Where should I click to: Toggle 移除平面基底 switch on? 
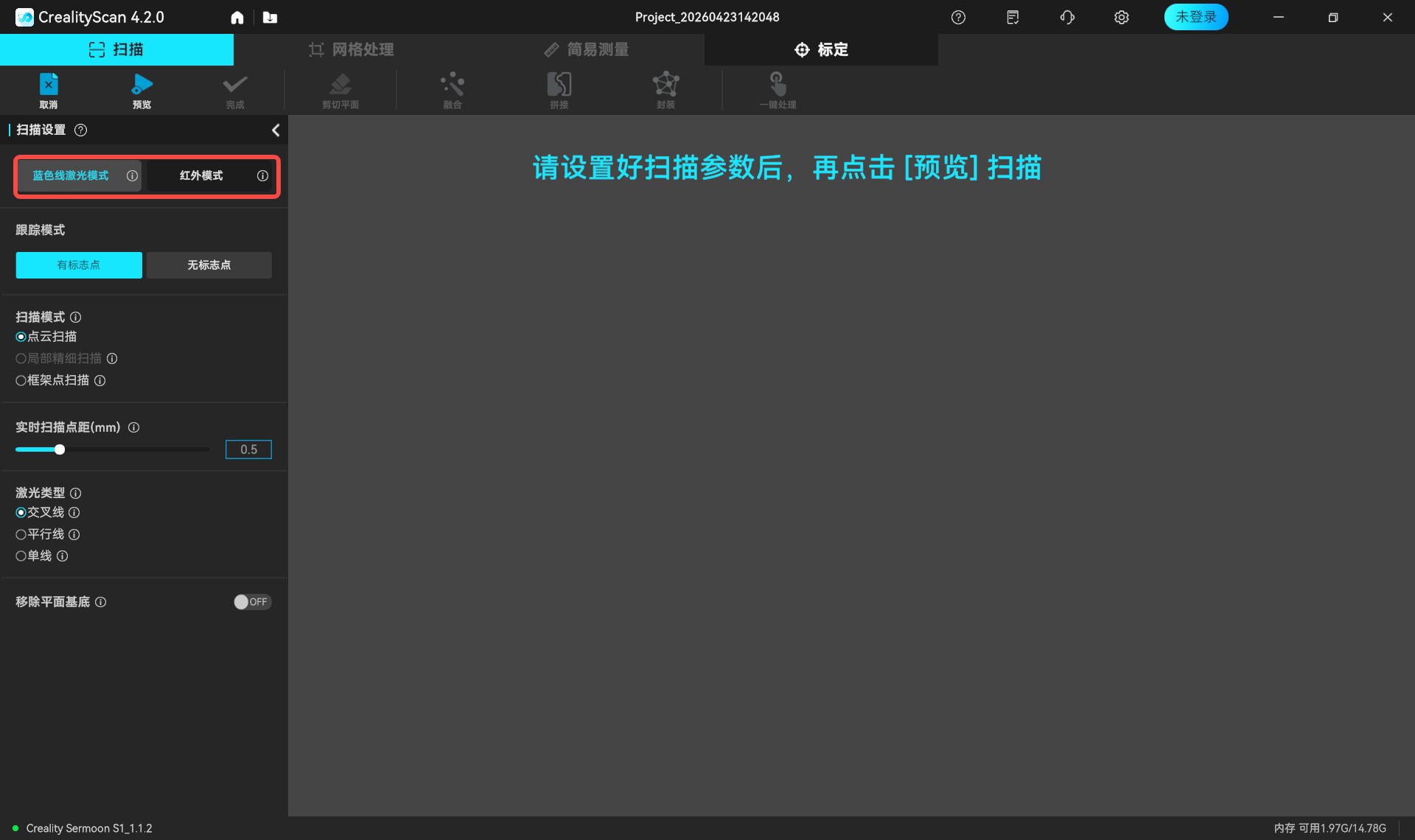point(252,602)
